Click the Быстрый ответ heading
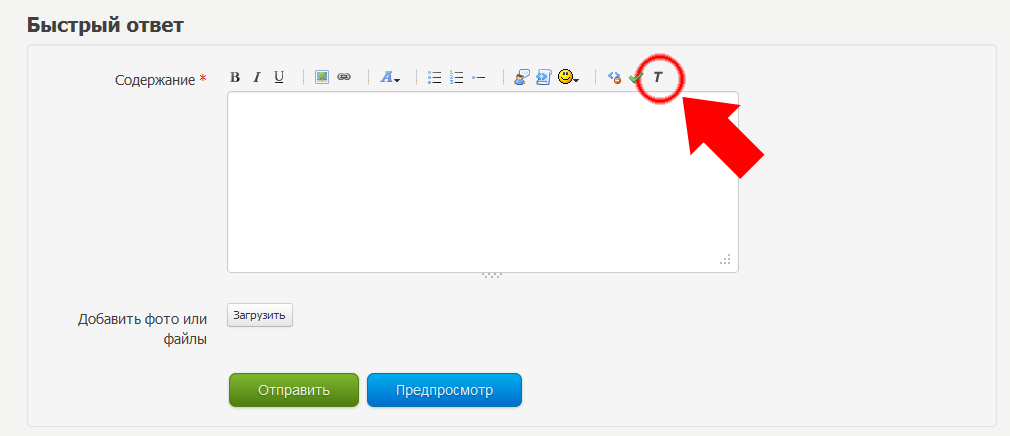This screenshot has width=1010, height=436. click(x=106, y=25)
